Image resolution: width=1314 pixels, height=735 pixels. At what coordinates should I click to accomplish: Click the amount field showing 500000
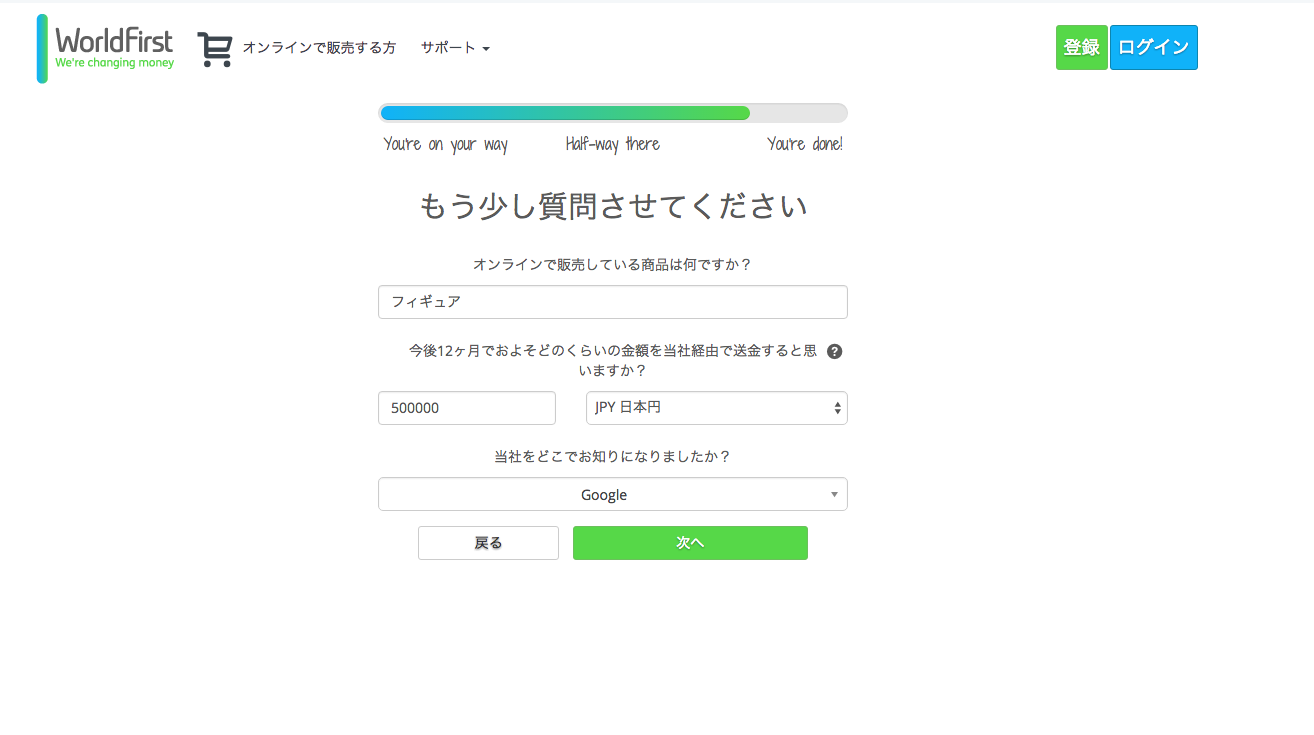(x=466, y=408)
